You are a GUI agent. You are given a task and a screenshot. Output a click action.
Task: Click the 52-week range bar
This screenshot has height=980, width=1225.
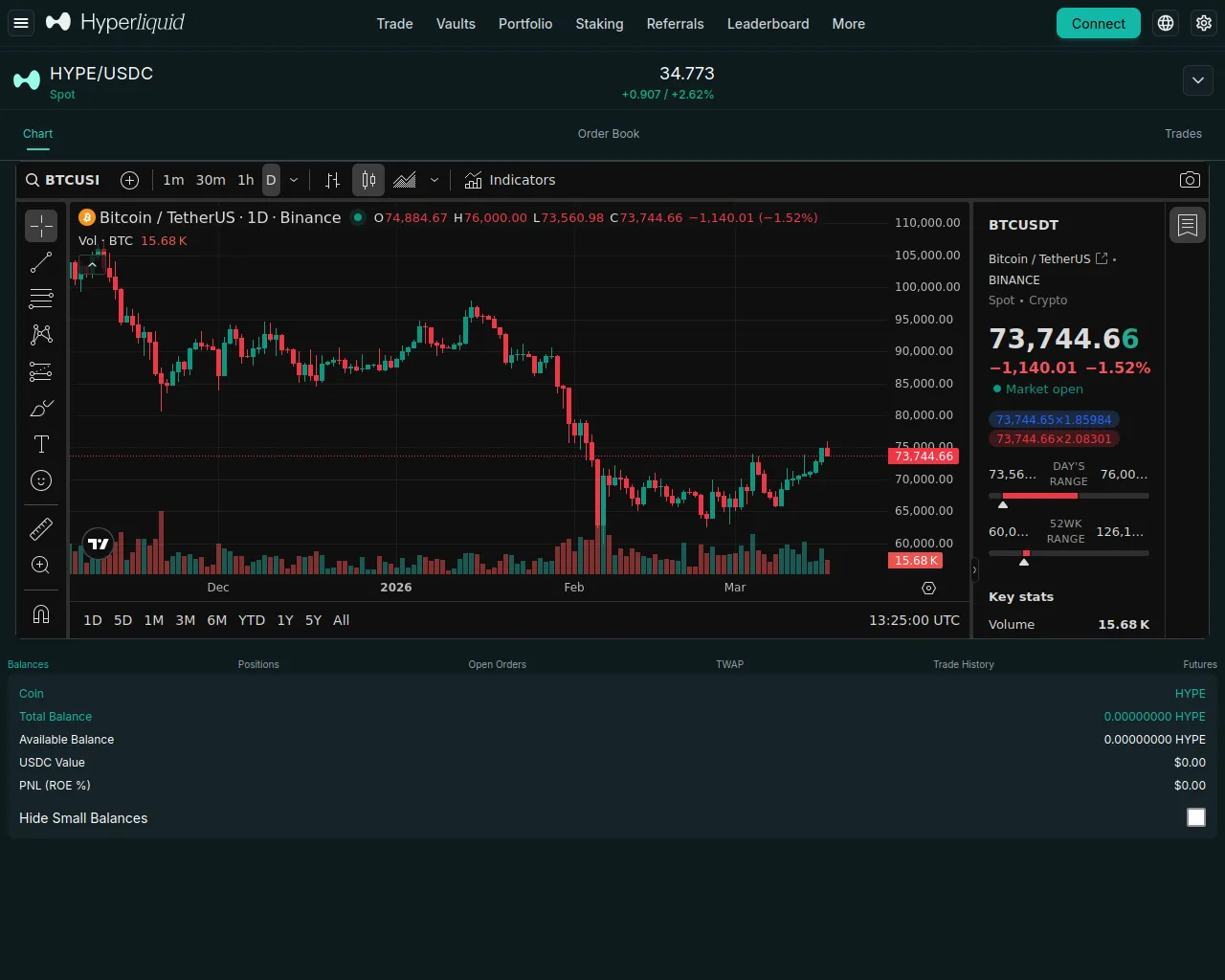pyautogui.click(x=1068, y=553)
